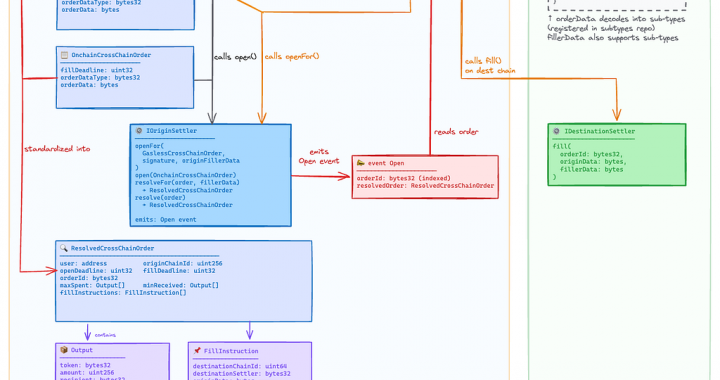
Task: Click the 'originData: bytes,' parameter
Action: click(x=593, y=162)
